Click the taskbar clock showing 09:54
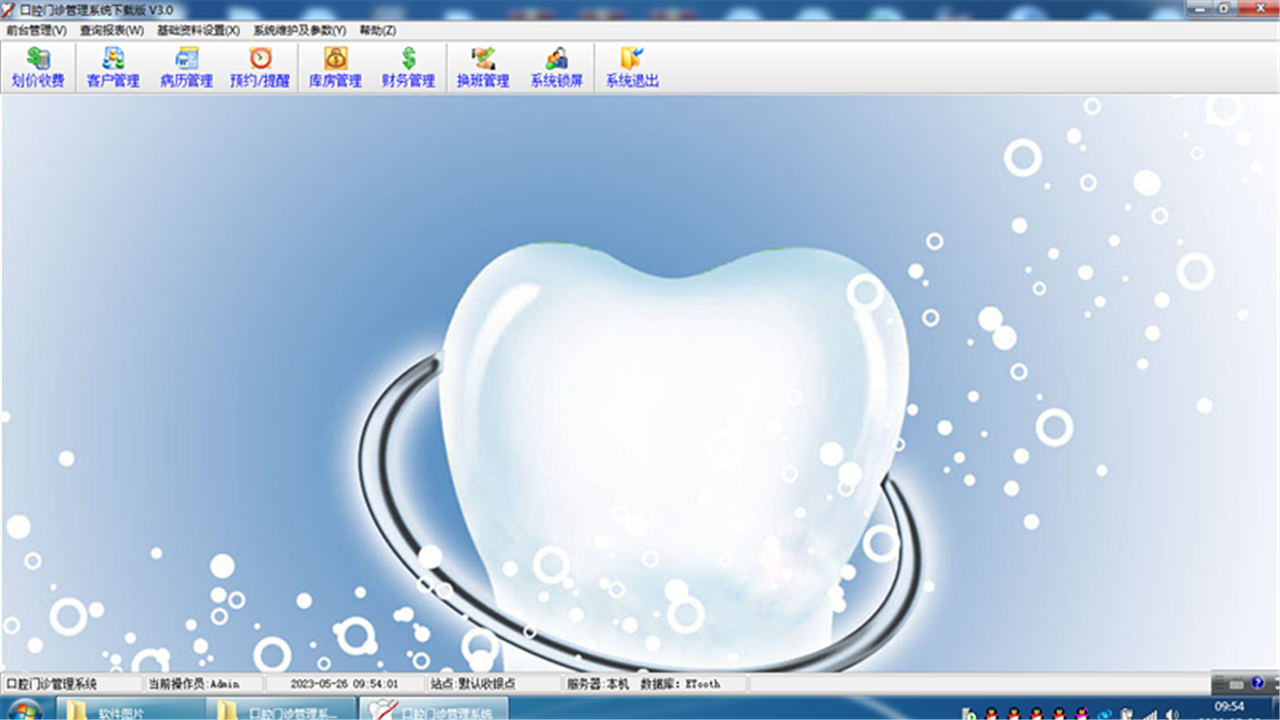The width and height of the screenshot is (1280, 720). 1229,707
